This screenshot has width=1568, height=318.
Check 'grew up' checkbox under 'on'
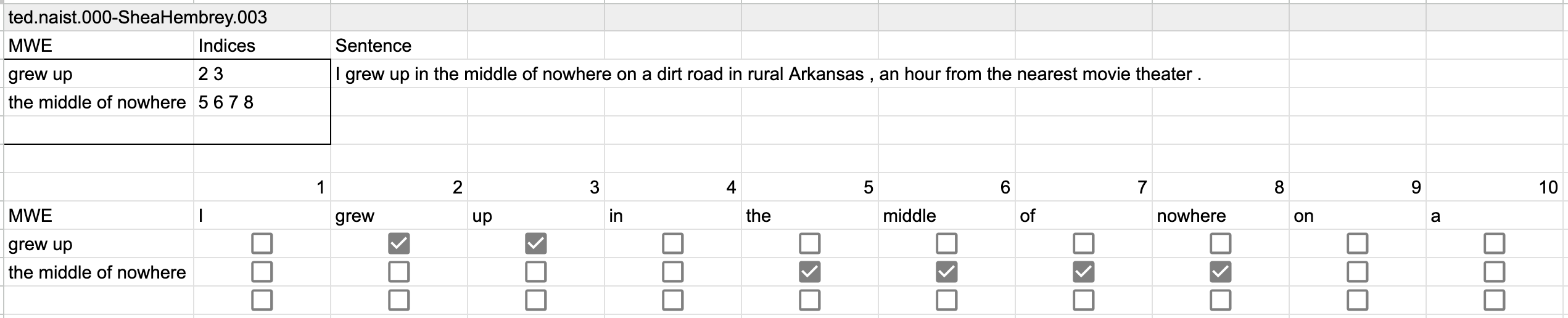click(x=1357, y=243)
